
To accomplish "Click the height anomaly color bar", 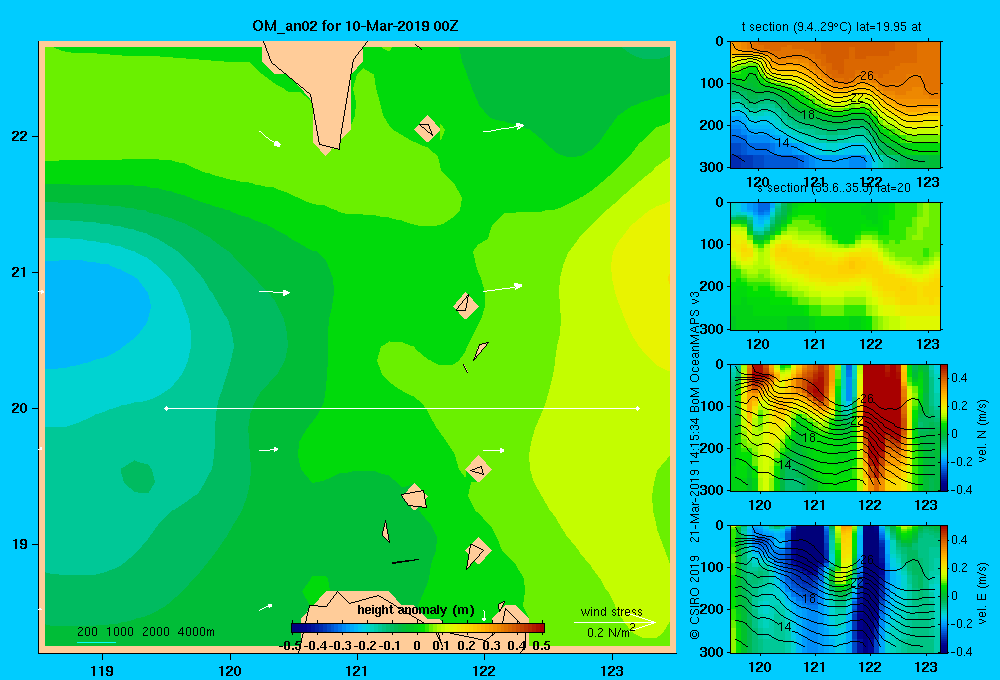I will click(x=418, y=628).
